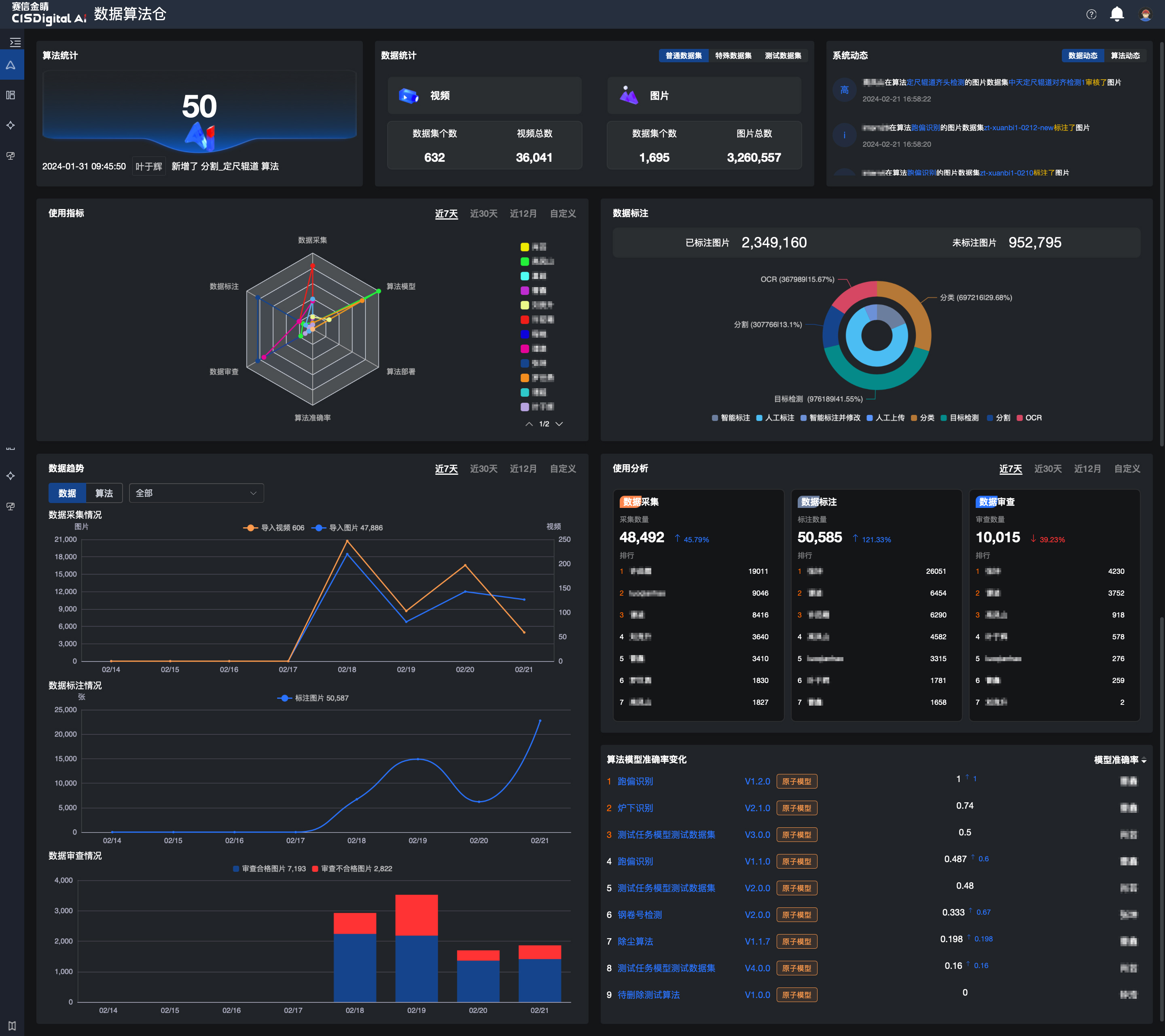Click the 叶于辉 name tag in 算法统计
Viewport: 1165px width, 1036px height.
coord(149,166)
